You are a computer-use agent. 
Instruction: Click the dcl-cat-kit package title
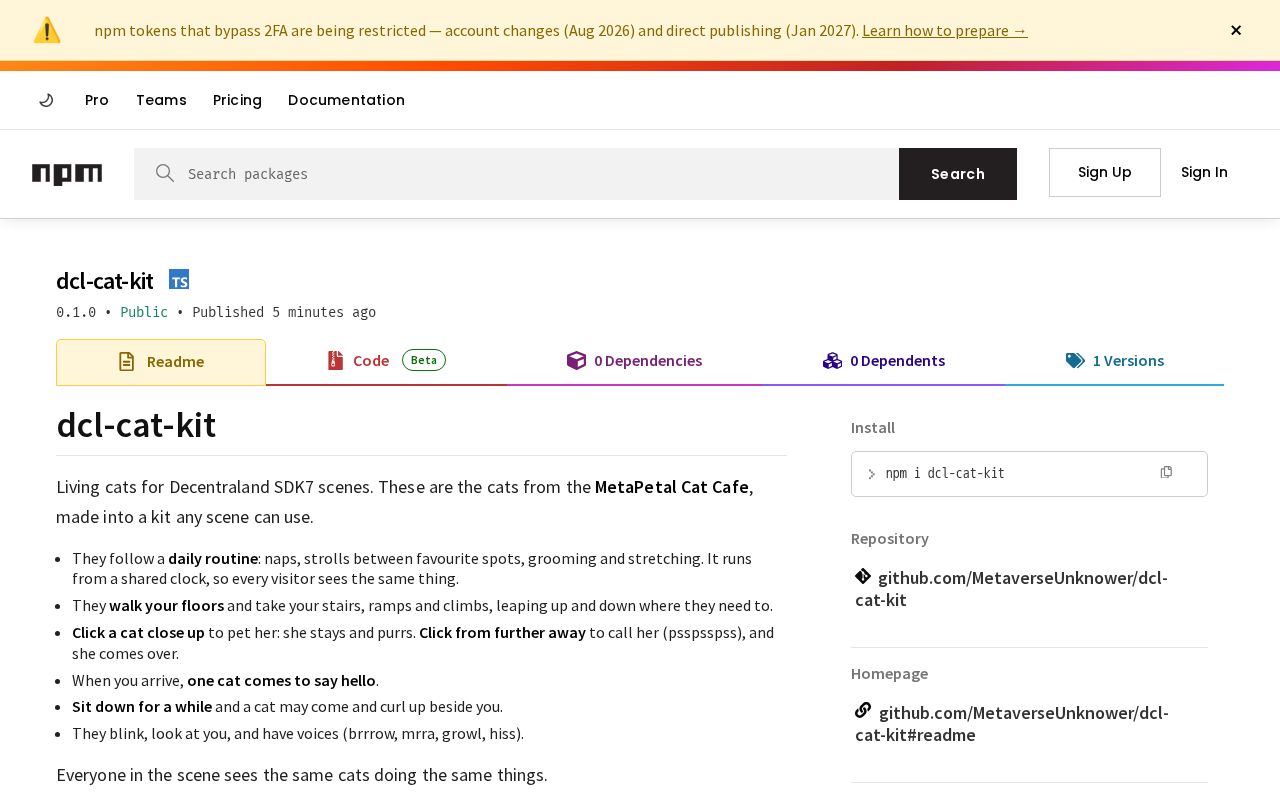tap(105, 281)
